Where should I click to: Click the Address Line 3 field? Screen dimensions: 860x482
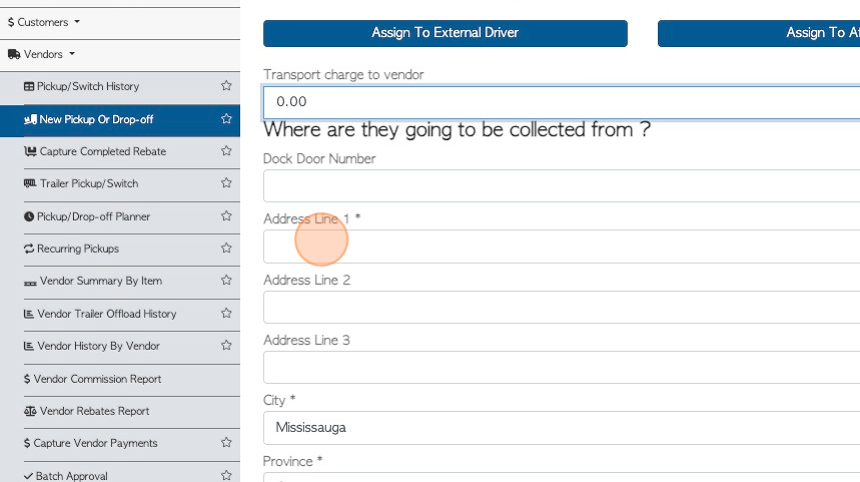561,367
